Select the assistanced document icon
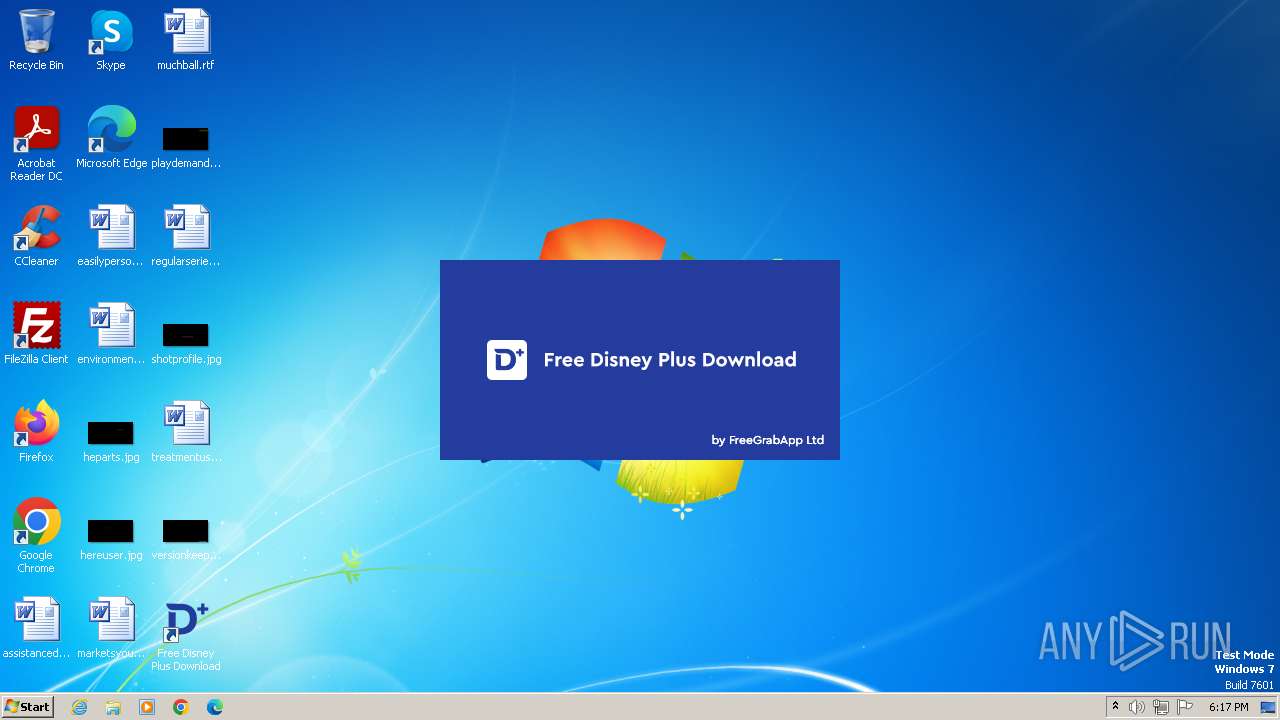The height and width of the screenshot is (720, 1280). (36, 628)
